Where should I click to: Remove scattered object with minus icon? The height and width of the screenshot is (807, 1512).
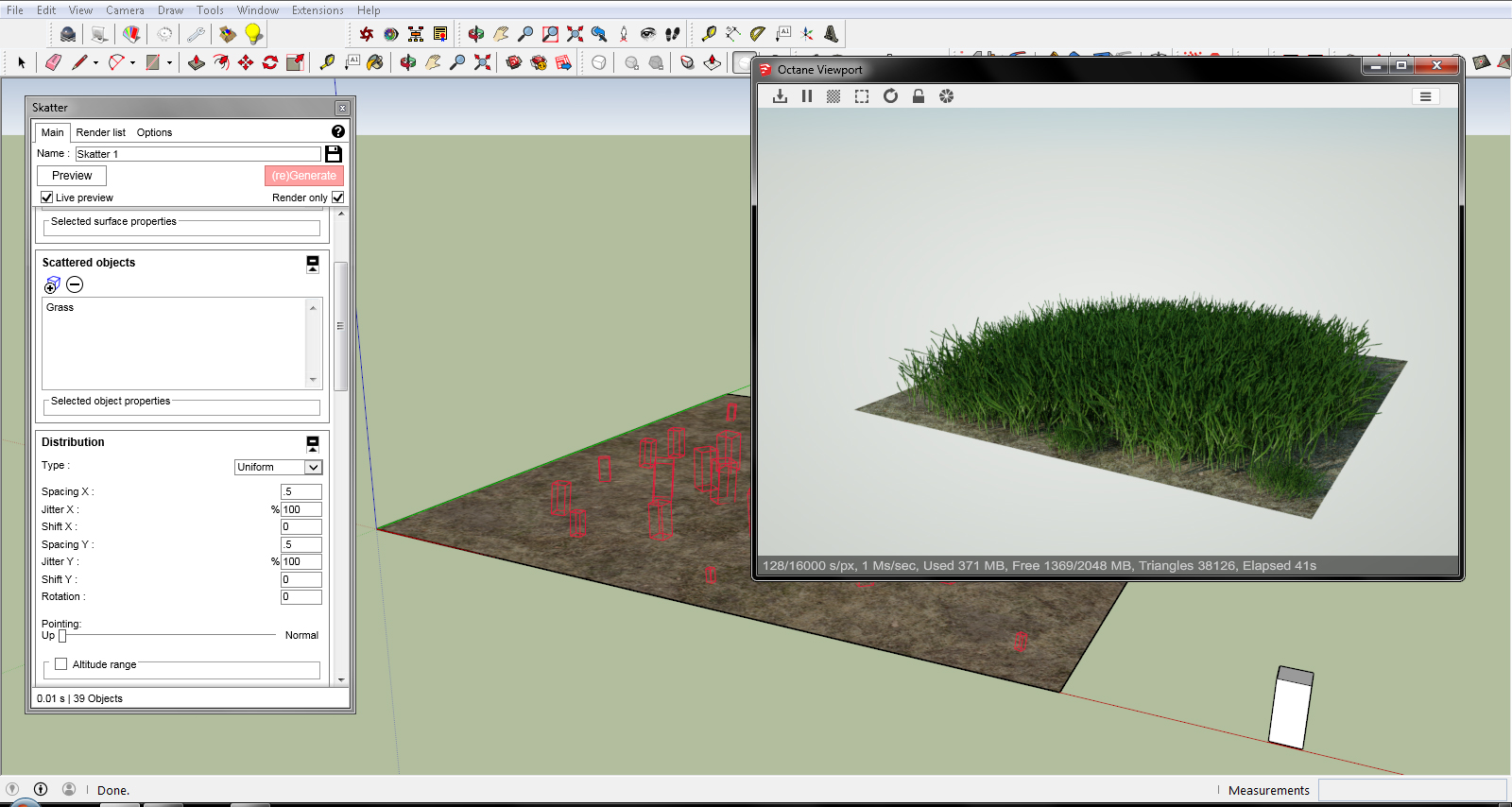click(x=75, y=284)
